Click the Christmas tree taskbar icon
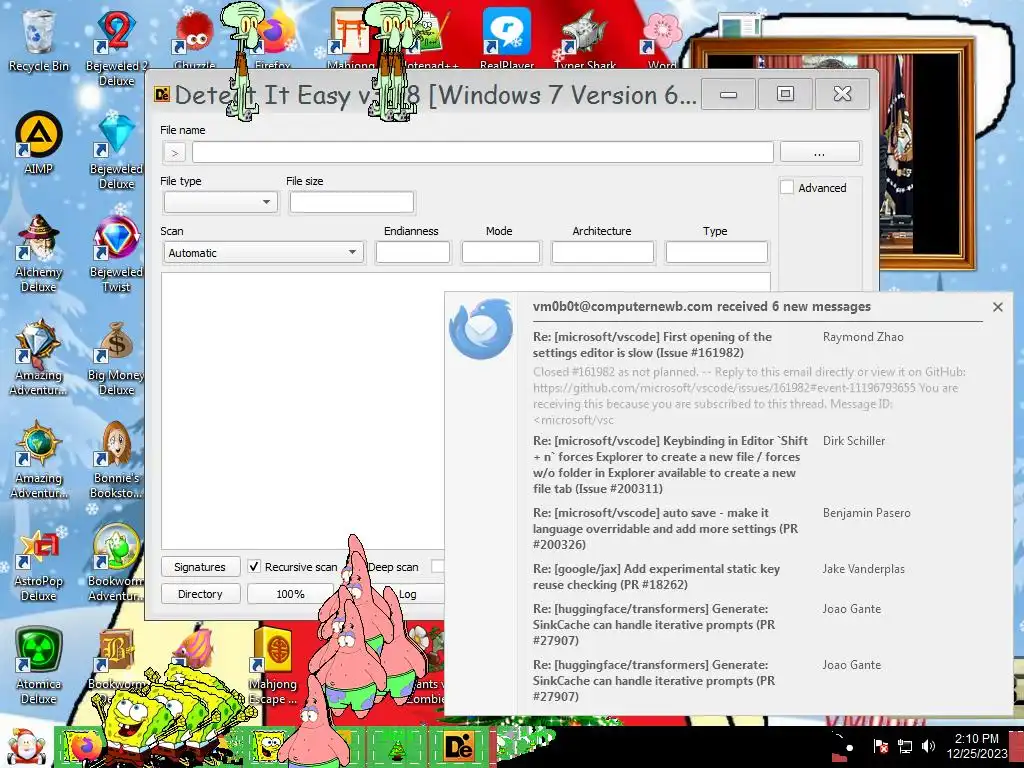 [396, 746]
